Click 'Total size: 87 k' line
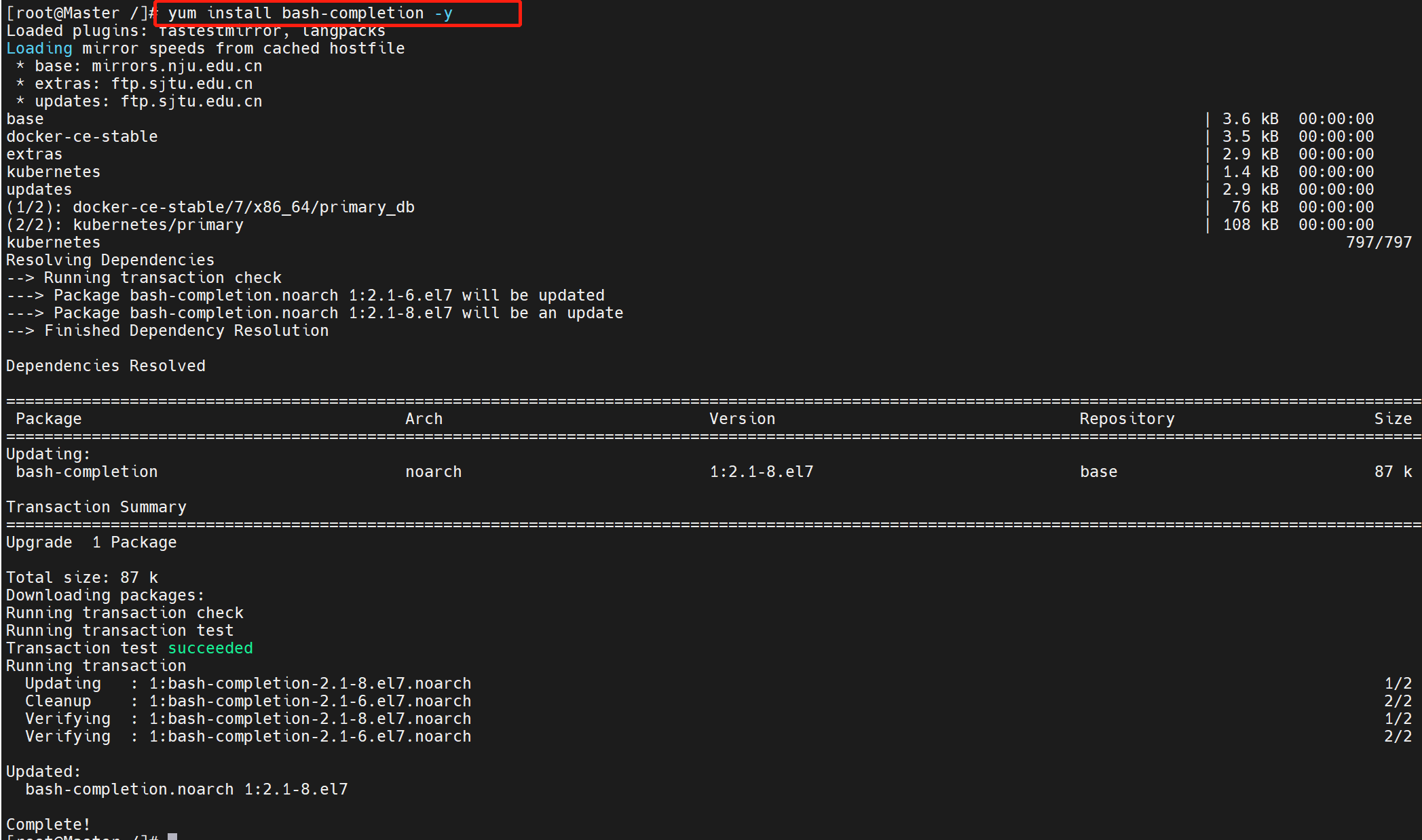Screen dimensions: 1422x840 point(81,577)
